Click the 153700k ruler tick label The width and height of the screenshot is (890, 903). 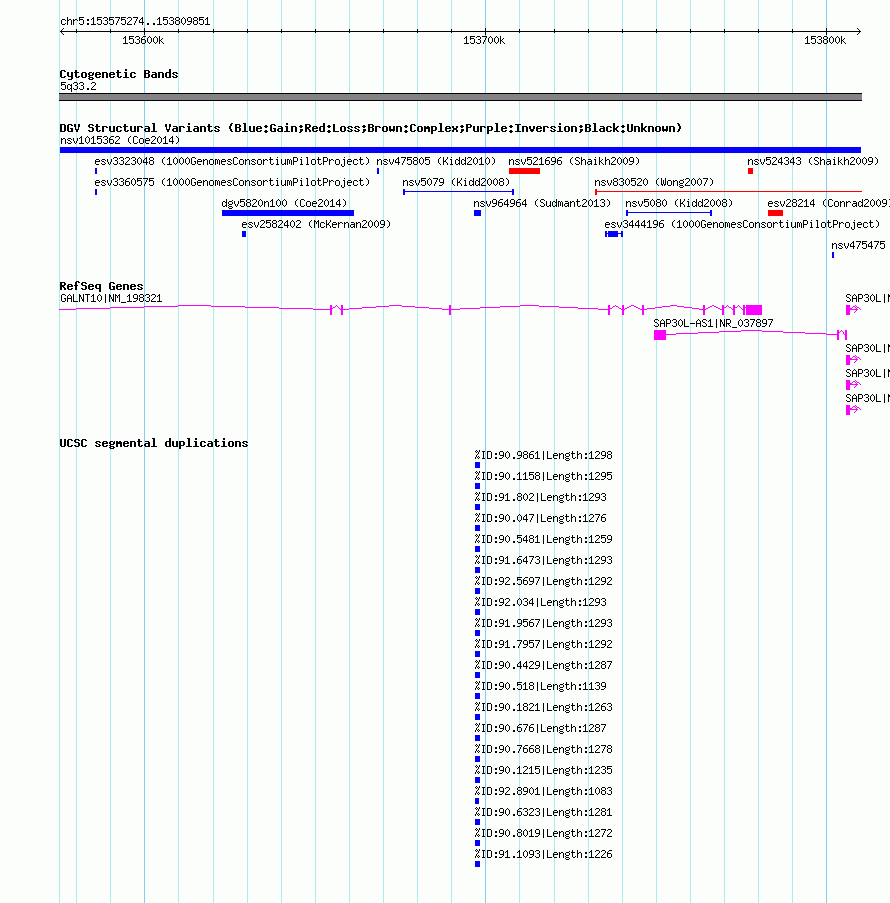click(484, 40)
